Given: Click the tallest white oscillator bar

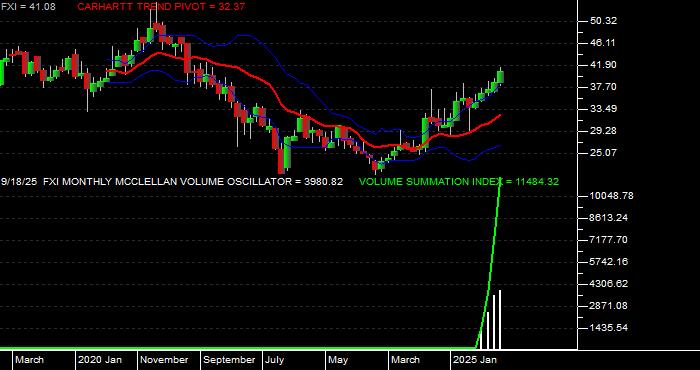Looking at the screenshot, I should 500,319.
